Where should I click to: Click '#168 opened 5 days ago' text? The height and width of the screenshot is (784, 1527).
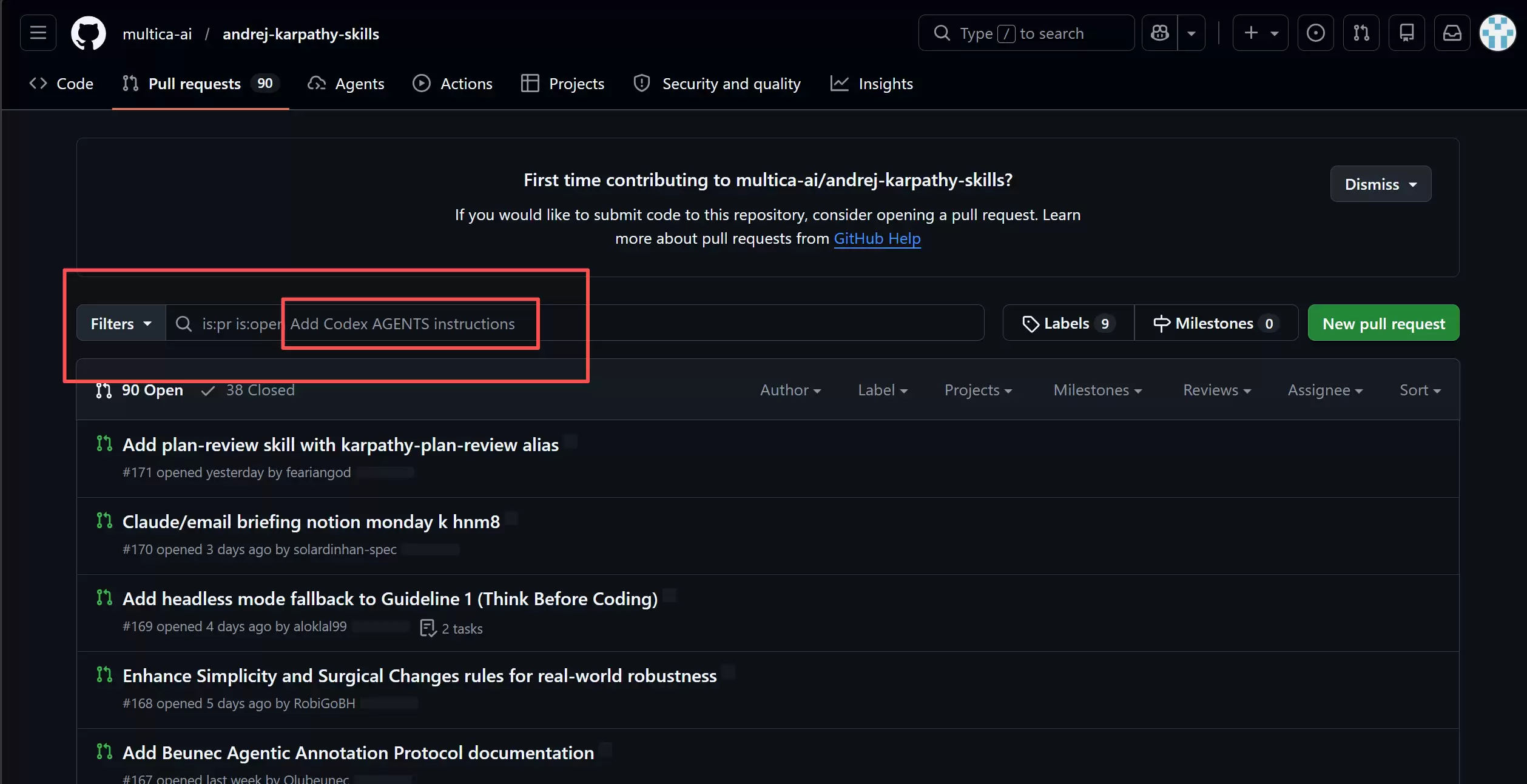197,703
